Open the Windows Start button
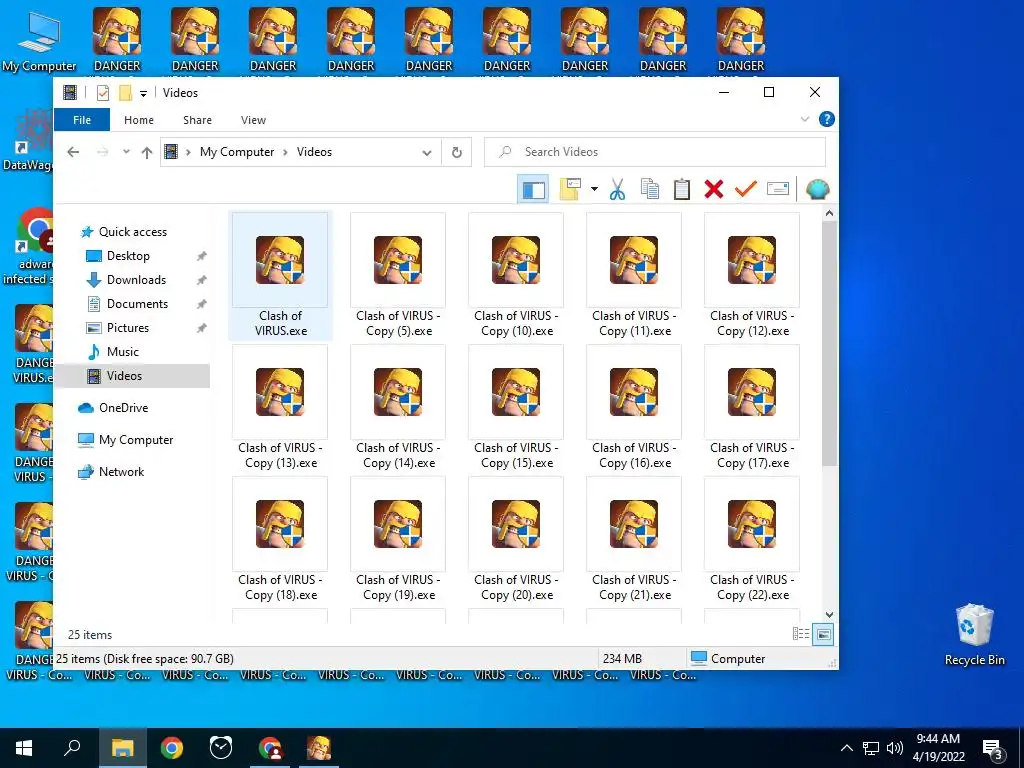Viewport: 1024px width, 768px height. pyautogui.click(x=24, y=748)
